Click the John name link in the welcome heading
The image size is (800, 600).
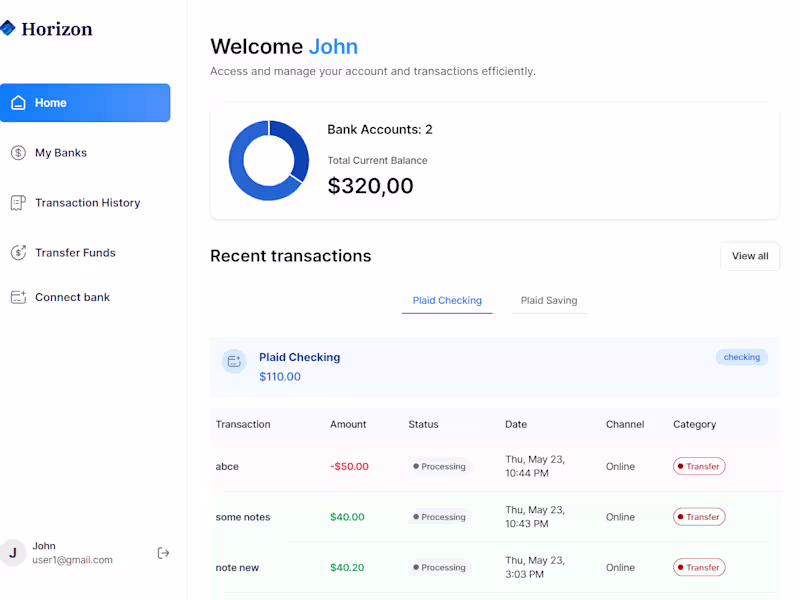click(333, 46)
